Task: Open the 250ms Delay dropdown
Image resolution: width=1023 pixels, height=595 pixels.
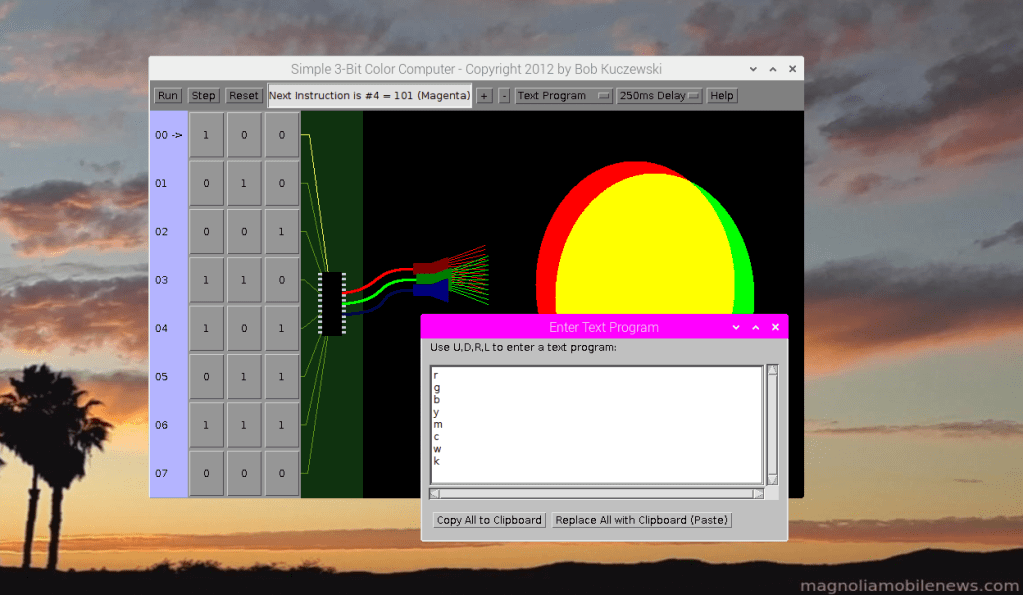Action: click(x=659, y=96)
